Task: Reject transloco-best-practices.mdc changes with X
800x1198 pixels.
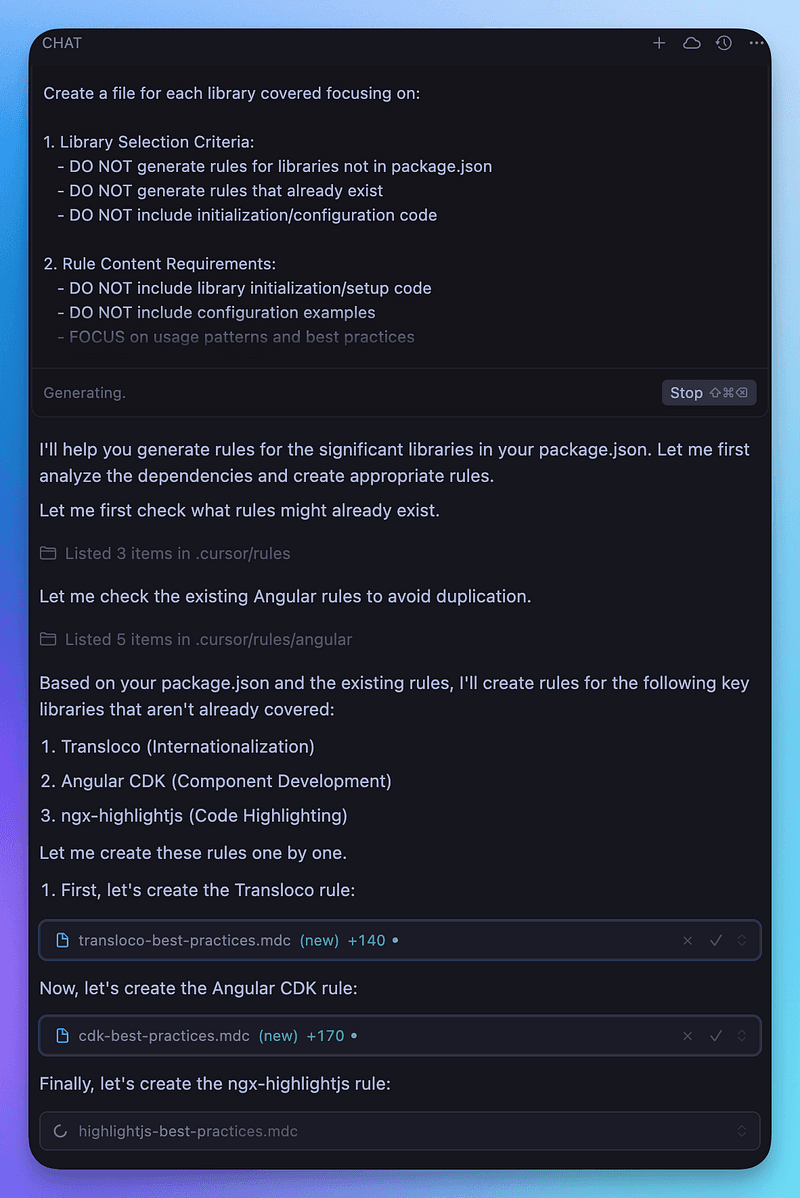Action: click(x=687, y=940)
